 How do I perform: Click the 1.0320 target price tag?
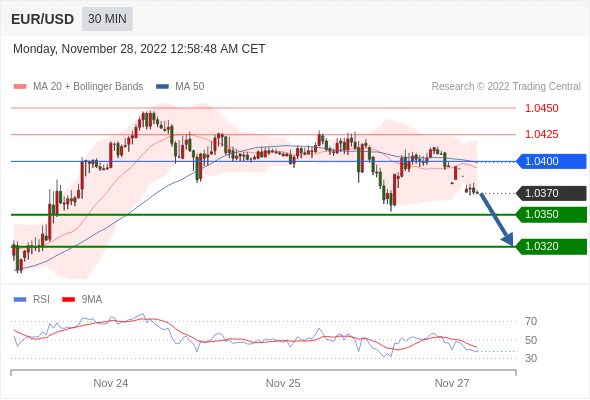[551, 246]
